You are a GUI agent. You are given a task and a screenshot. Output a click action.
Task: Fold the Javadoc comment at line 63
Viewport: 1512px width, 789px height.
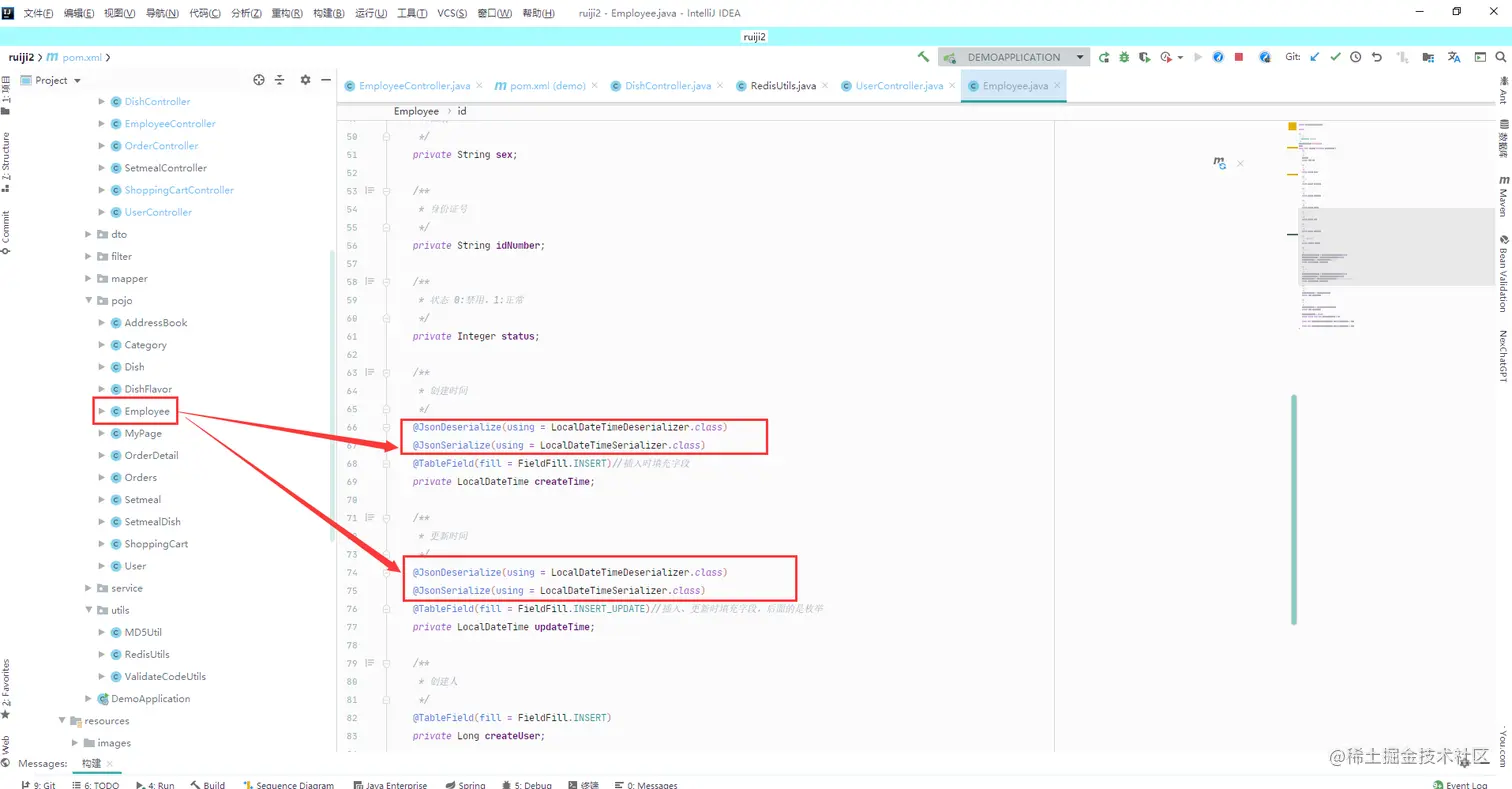386,372
